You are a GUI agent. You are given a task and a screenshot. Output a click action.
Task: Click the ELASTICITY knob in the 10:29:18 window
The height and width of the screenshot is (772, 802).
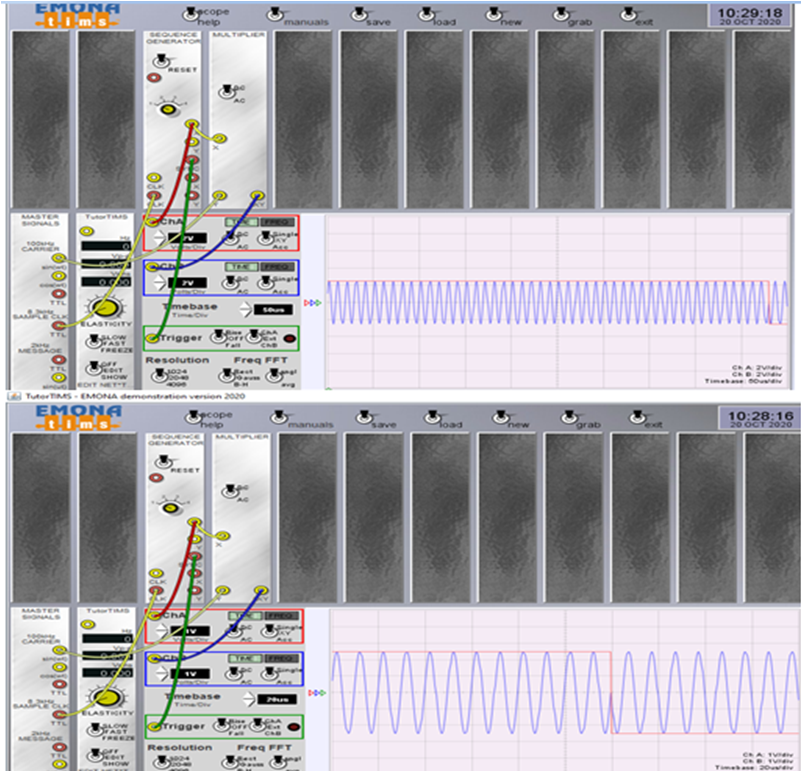105,307
